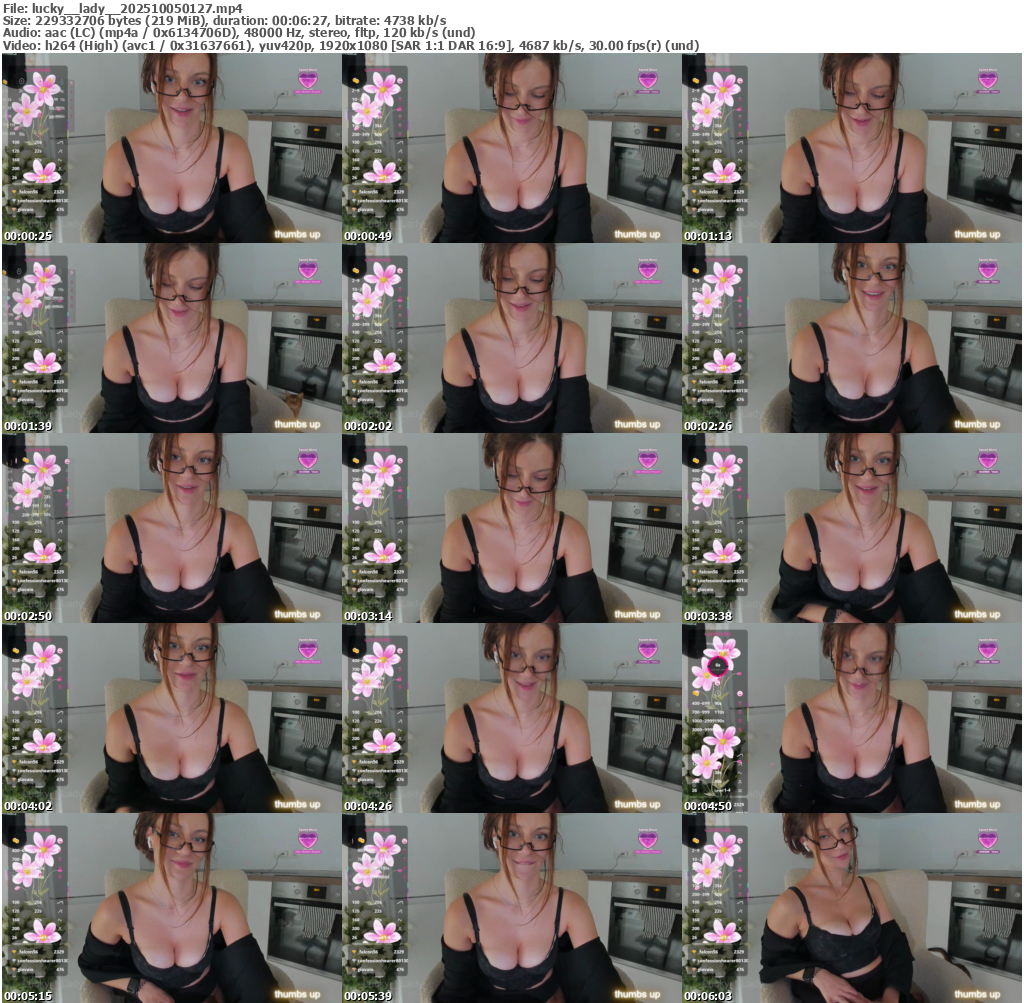Click the 00:02:26 timestamp label
Screen dimensions: 1024x1003
[705, 425]
